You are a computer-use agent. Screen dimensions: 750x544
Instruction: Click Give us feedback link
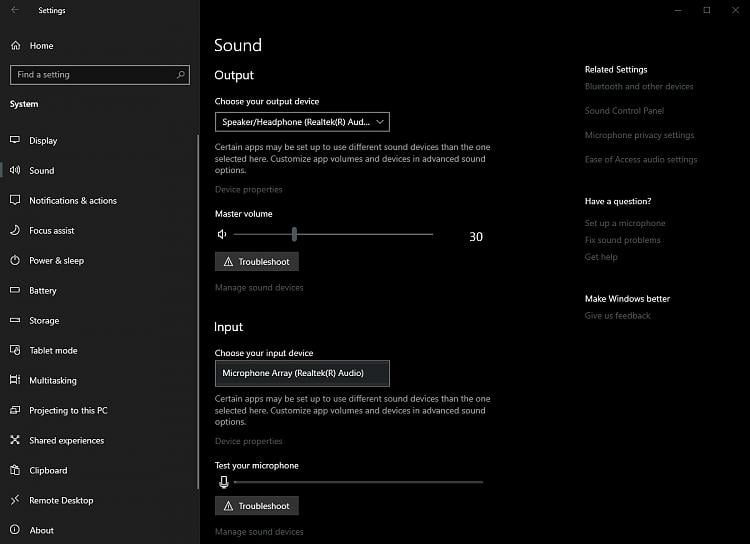pos(618,316)
